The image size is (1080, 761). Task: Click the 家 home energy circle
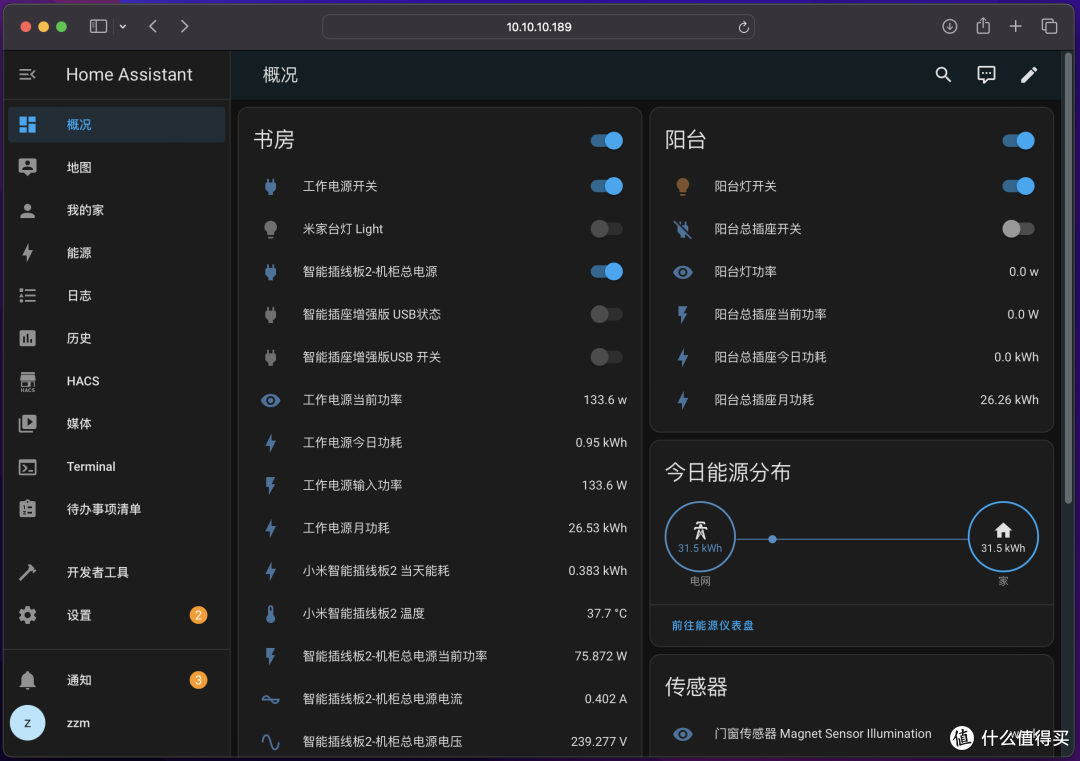tap(1003, 536)
